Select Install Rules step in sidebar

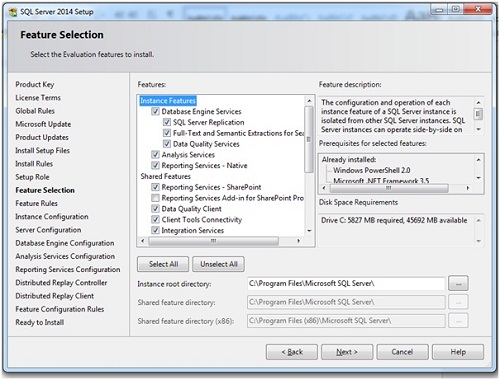(x=34, y=164)
